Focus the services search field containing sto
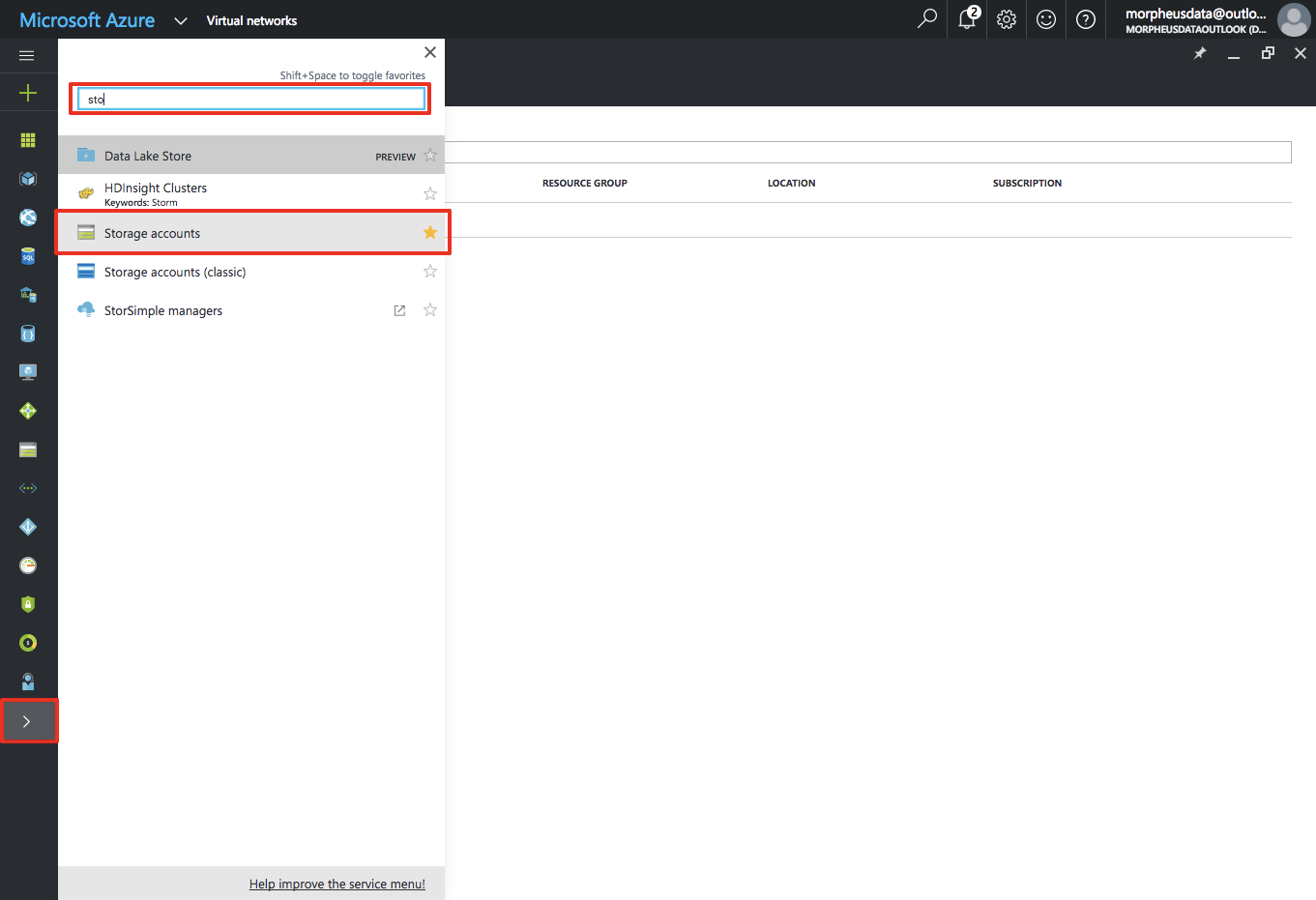 coord(251,99)
